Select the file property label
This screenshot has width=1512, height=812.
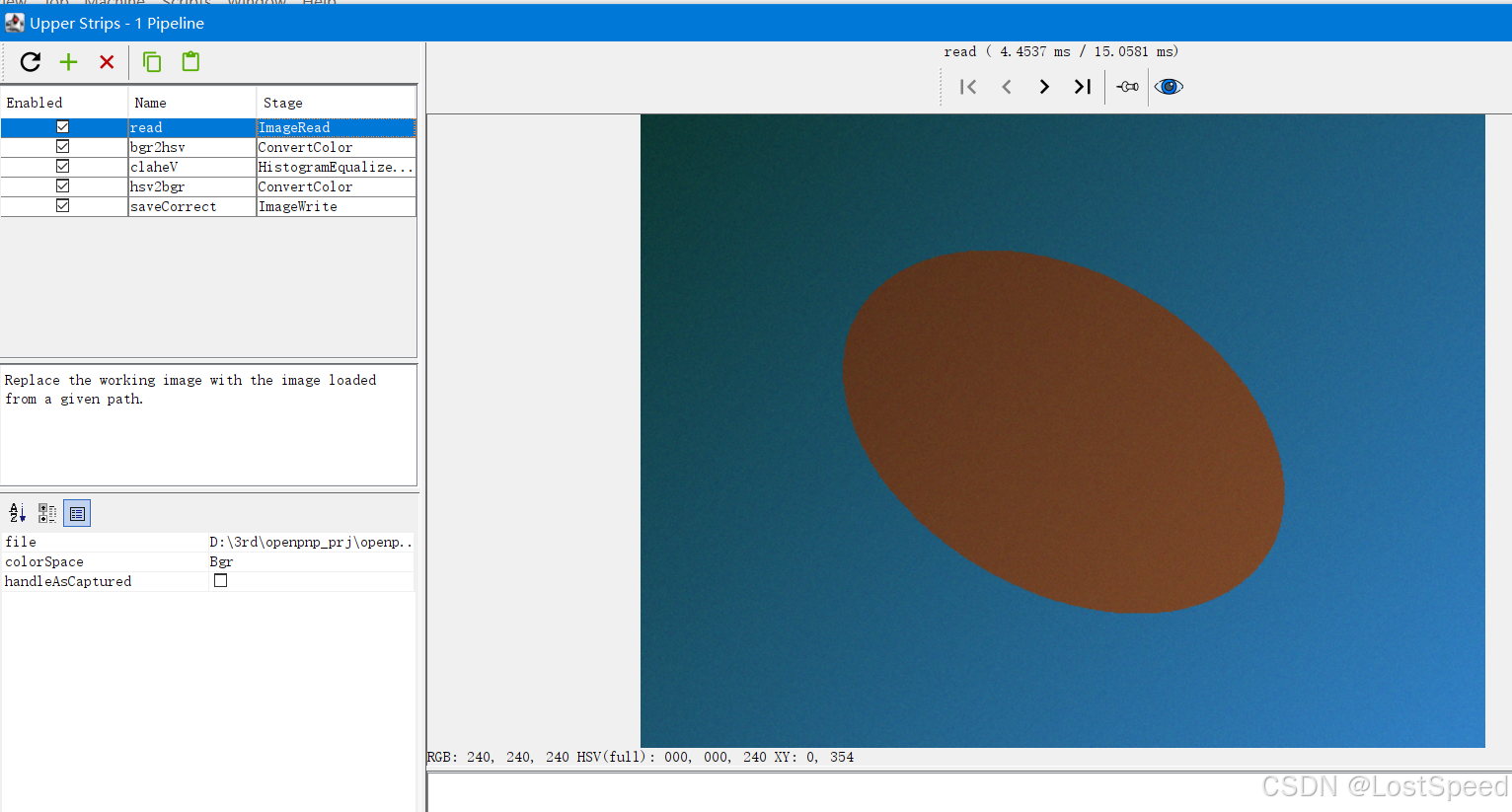(x=21, y=542)
